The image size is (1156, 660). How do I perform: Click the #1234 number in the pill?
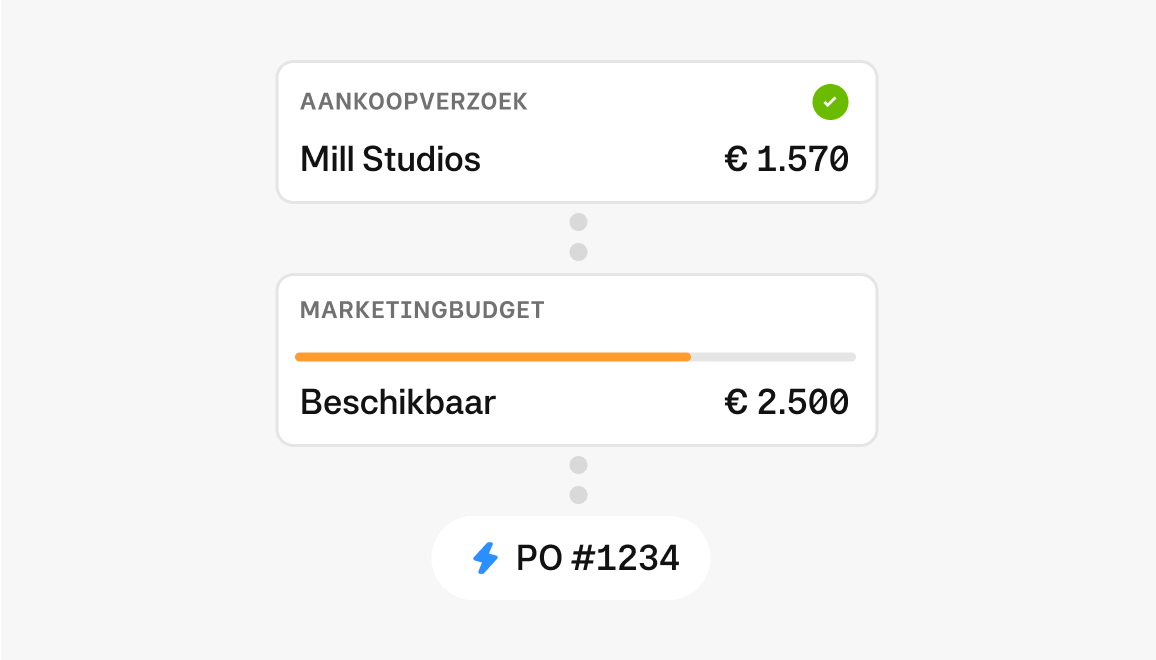coord(625,558)
